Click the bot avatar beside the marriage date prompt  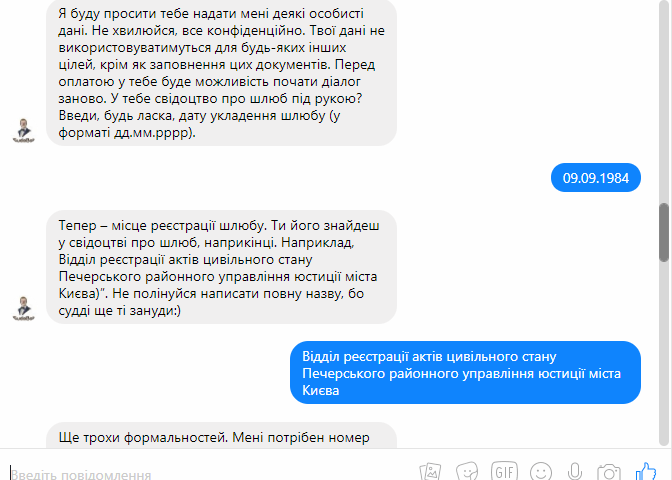[x=24, y=131]
